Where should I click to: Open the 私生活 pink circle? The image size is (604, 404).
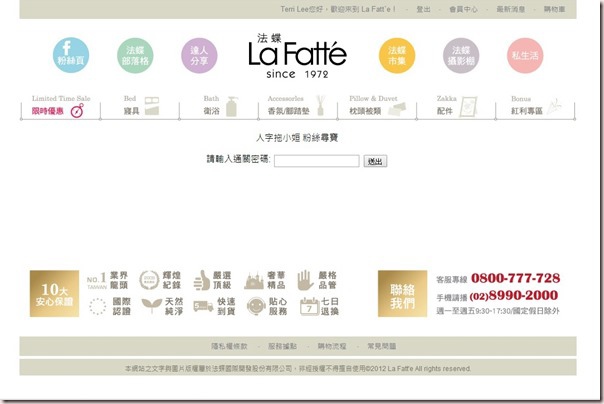click(x=525, y=55)
